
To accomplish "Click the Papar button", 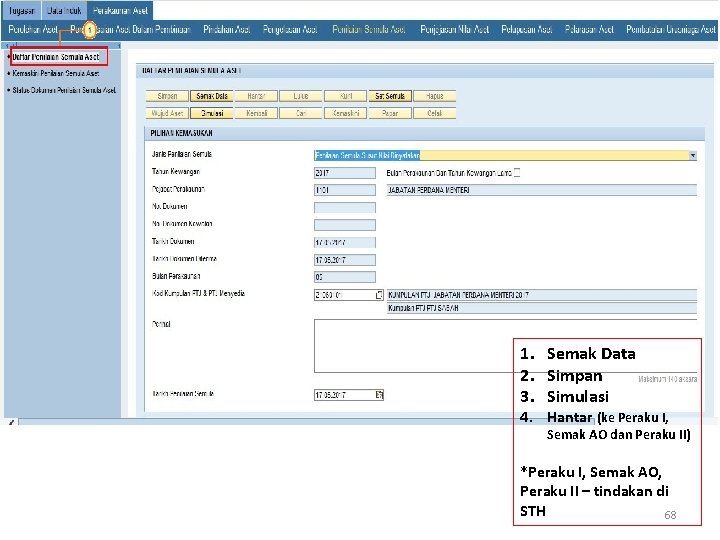I will click(x=390, y=113).
